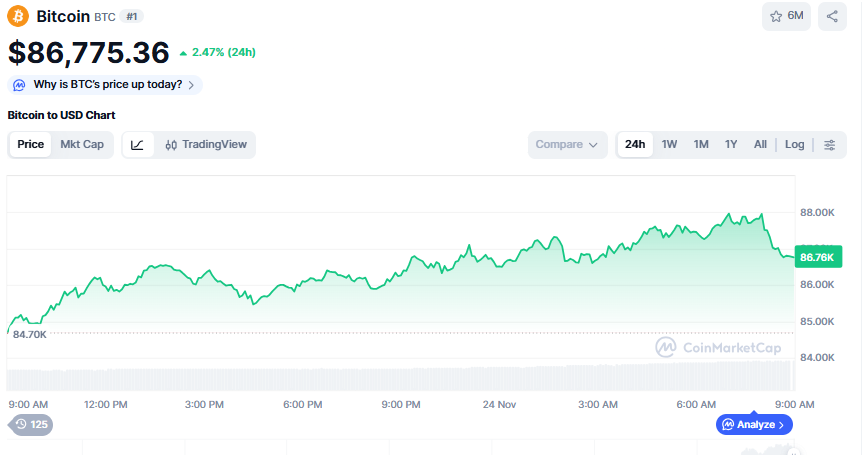Toggle Log scale on the chart
This screenshot has width=862, height=455.
point(794,145)
